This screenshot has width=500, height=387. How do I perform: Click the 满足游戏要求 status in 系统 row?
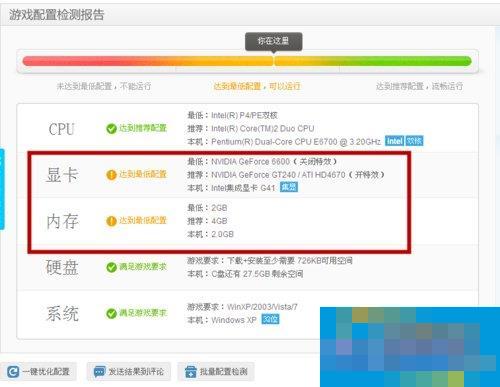click(143, 313)
